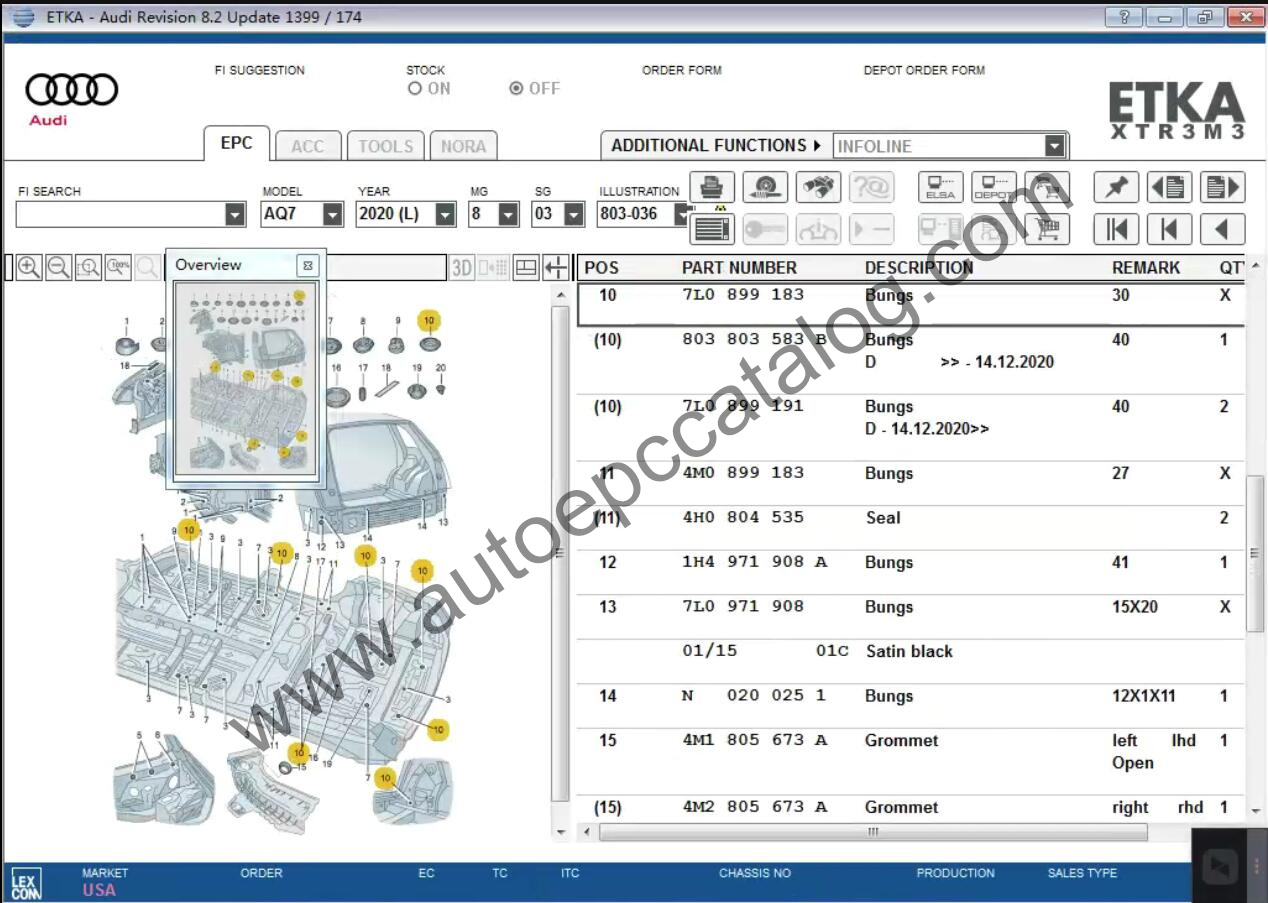Reset illustration zoom to 100%
The width and height of the screenshot is (1268, 903).
pos(118,267)
